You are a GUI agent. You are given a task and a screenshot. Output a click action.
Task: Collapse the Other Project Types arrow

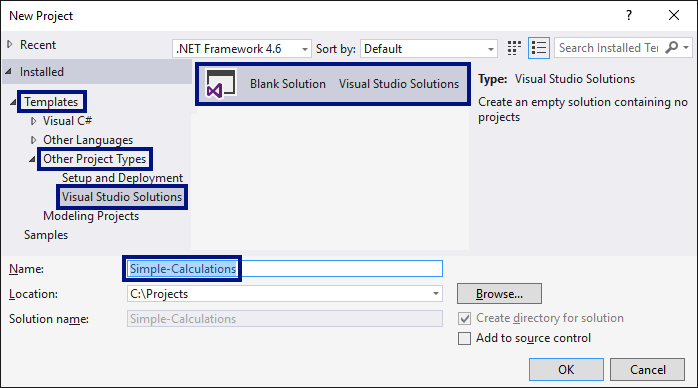(32, 159)
